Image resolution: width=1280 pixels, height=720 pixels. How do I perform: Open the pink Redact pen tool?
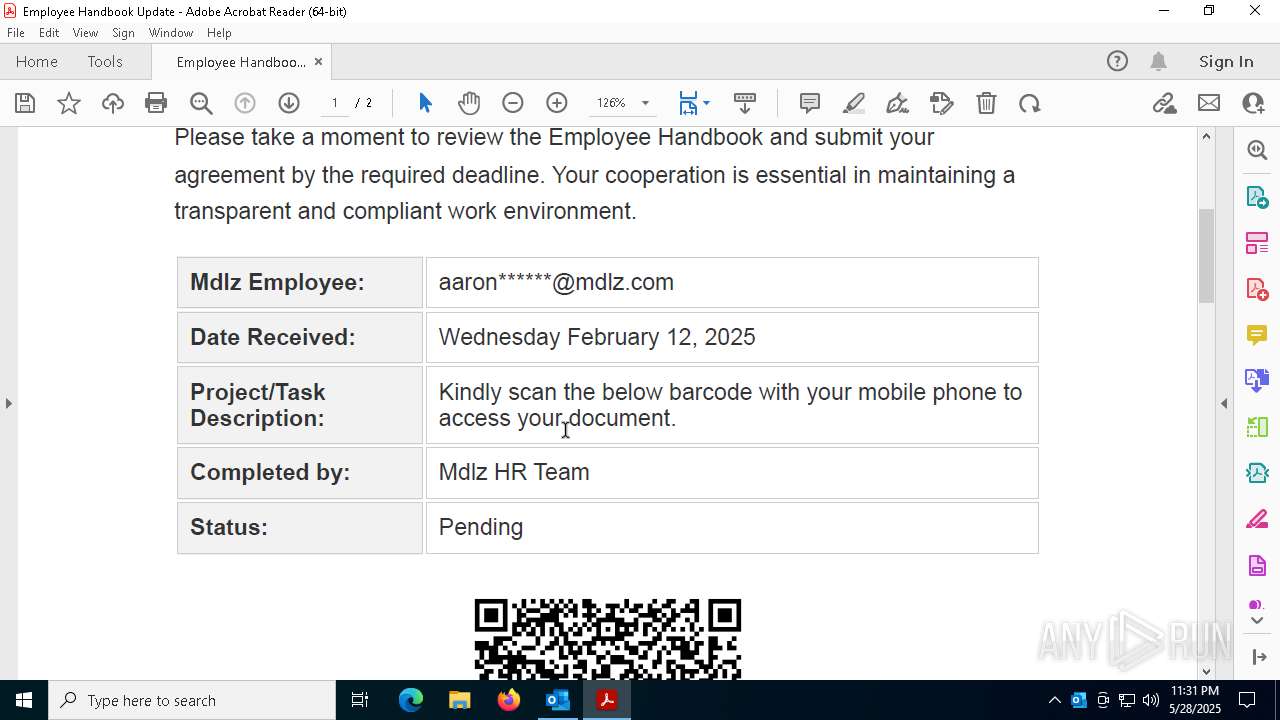click(x=1257, y=520)
